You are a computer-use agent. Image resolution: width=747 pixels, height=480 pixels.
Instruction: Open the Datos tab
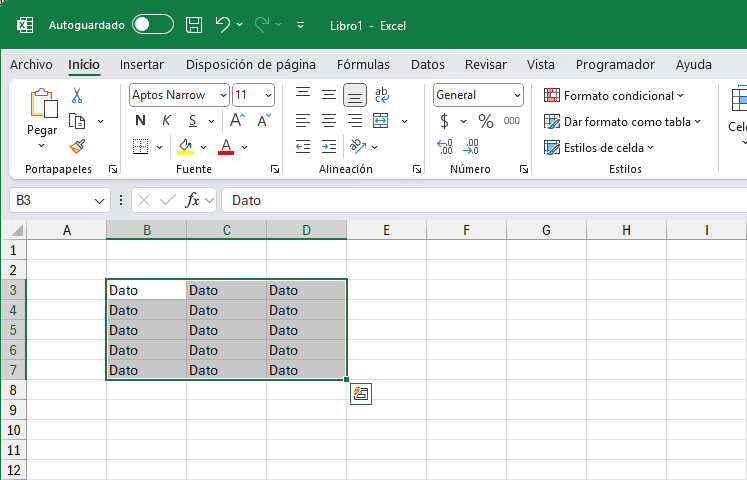(x=428, y=64)
